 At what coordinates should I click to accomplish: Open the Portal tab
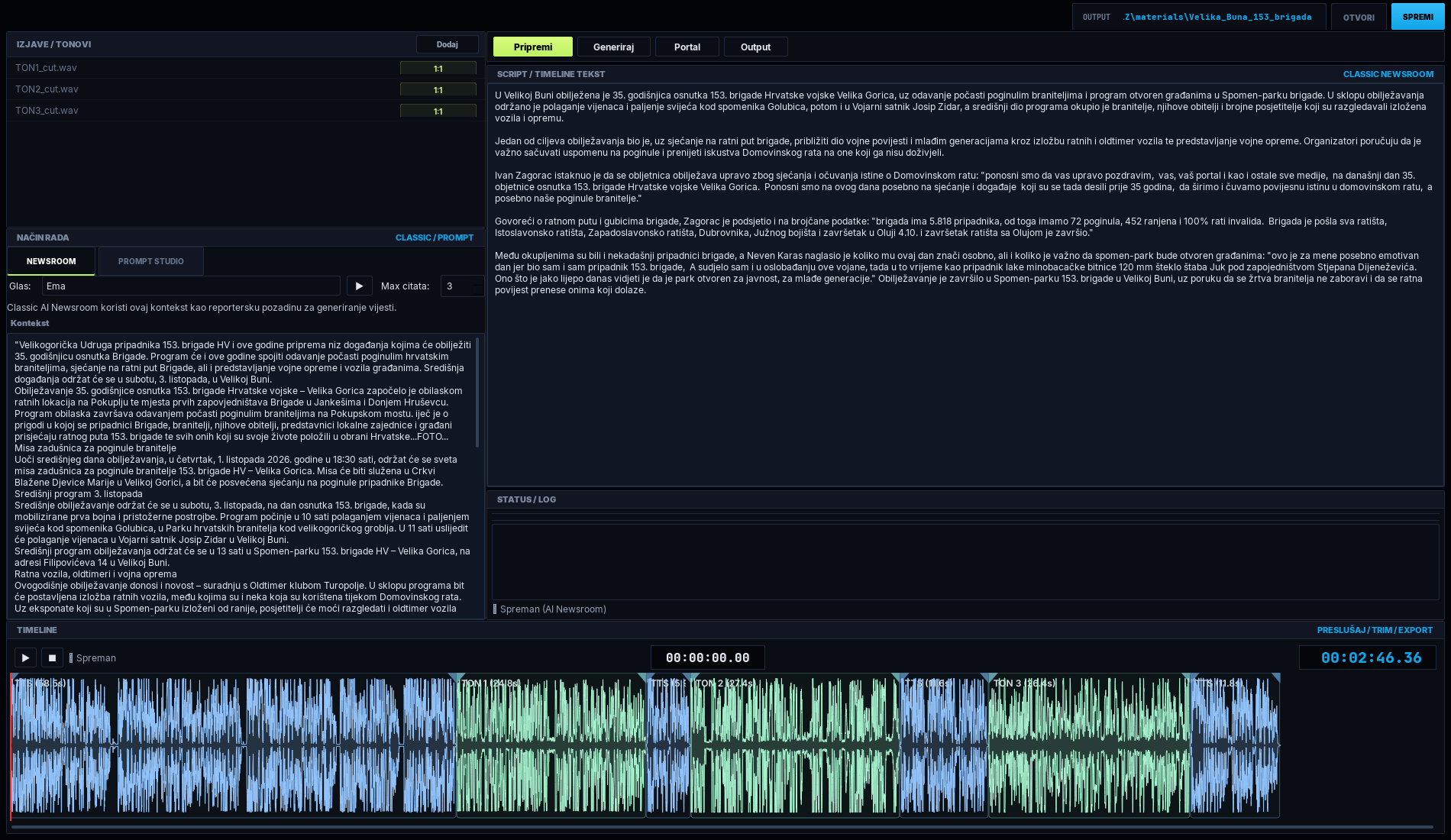pos(687,47)
